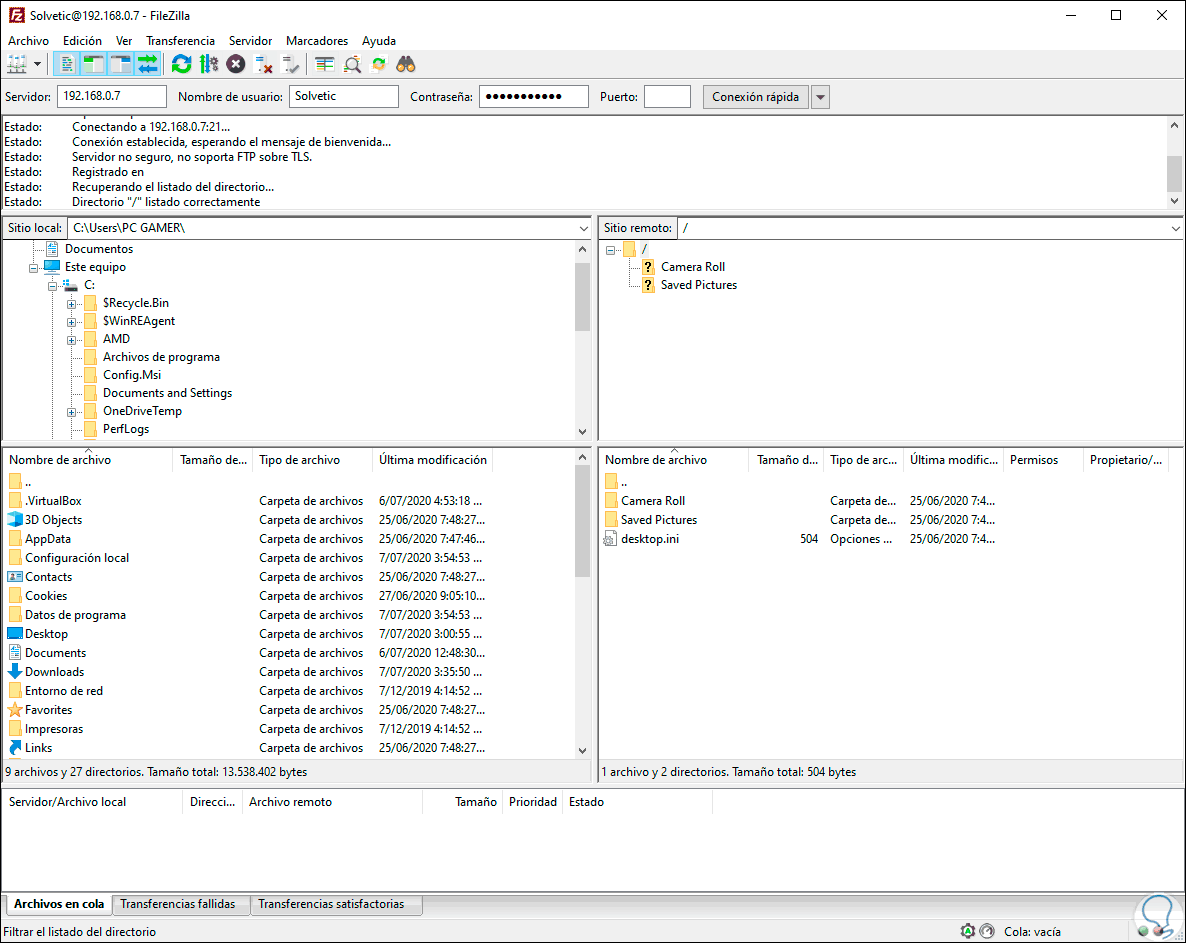Sort local files by Última modificación

click(433, 460)
